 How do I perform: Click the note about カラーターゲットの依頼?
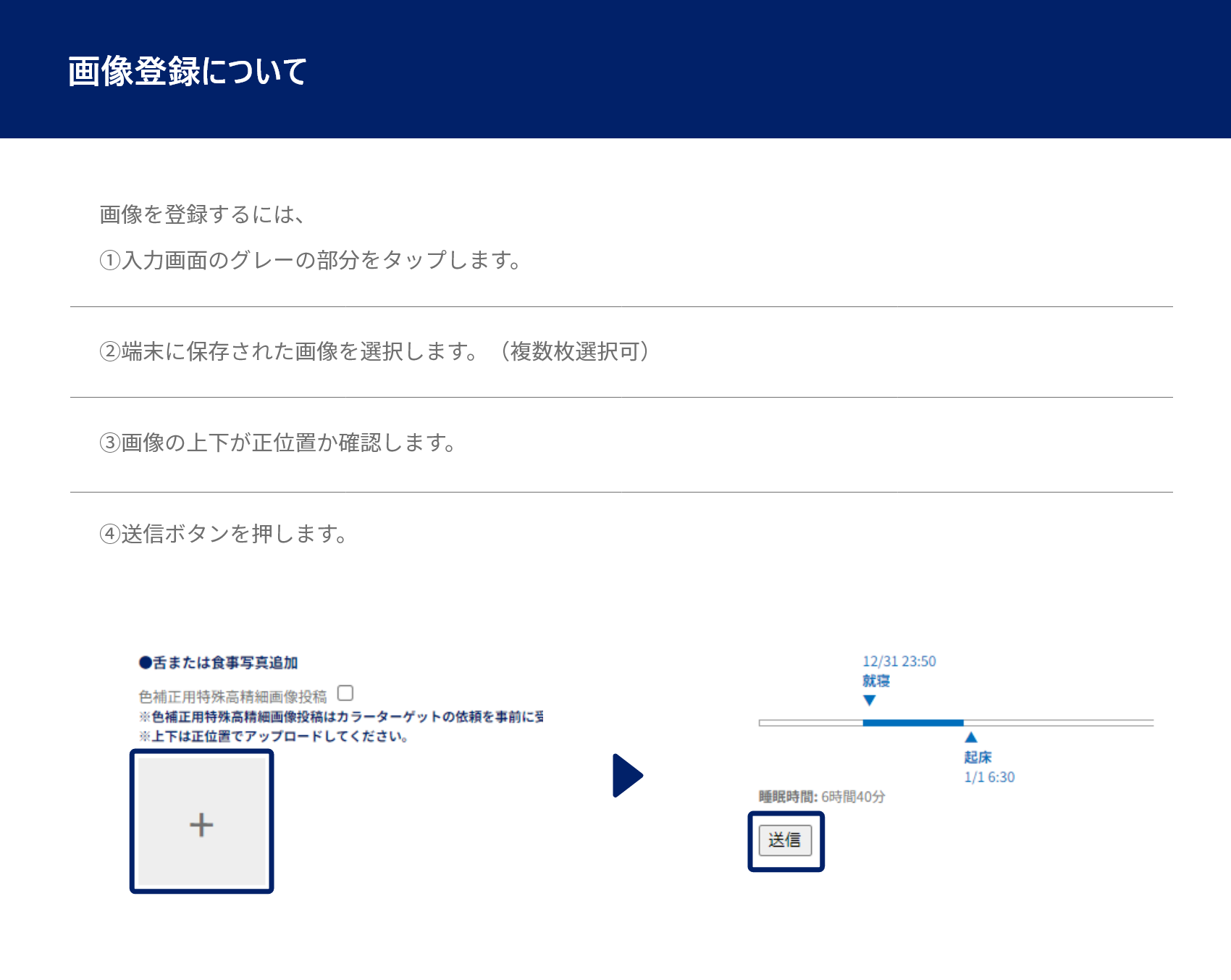pyautogui.click(x=341, y=716)
